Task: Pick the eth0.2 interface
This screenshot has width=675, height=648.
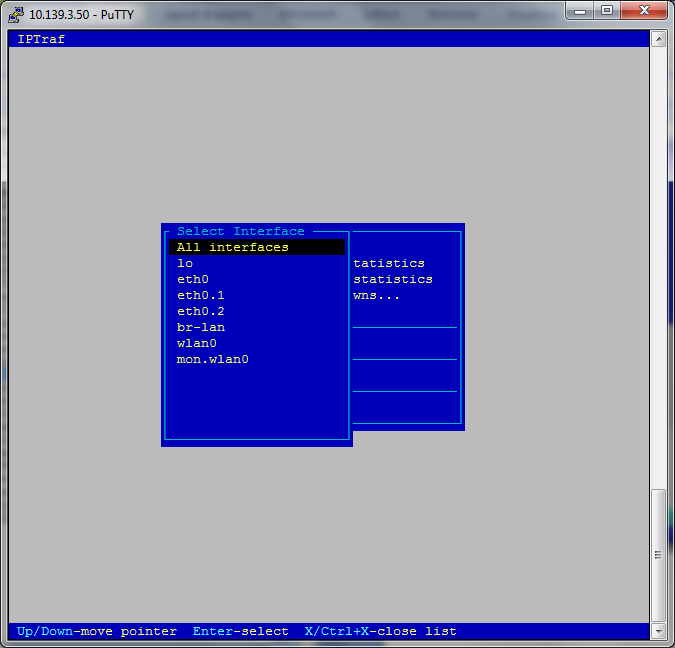Action: [x=201, y=311]
